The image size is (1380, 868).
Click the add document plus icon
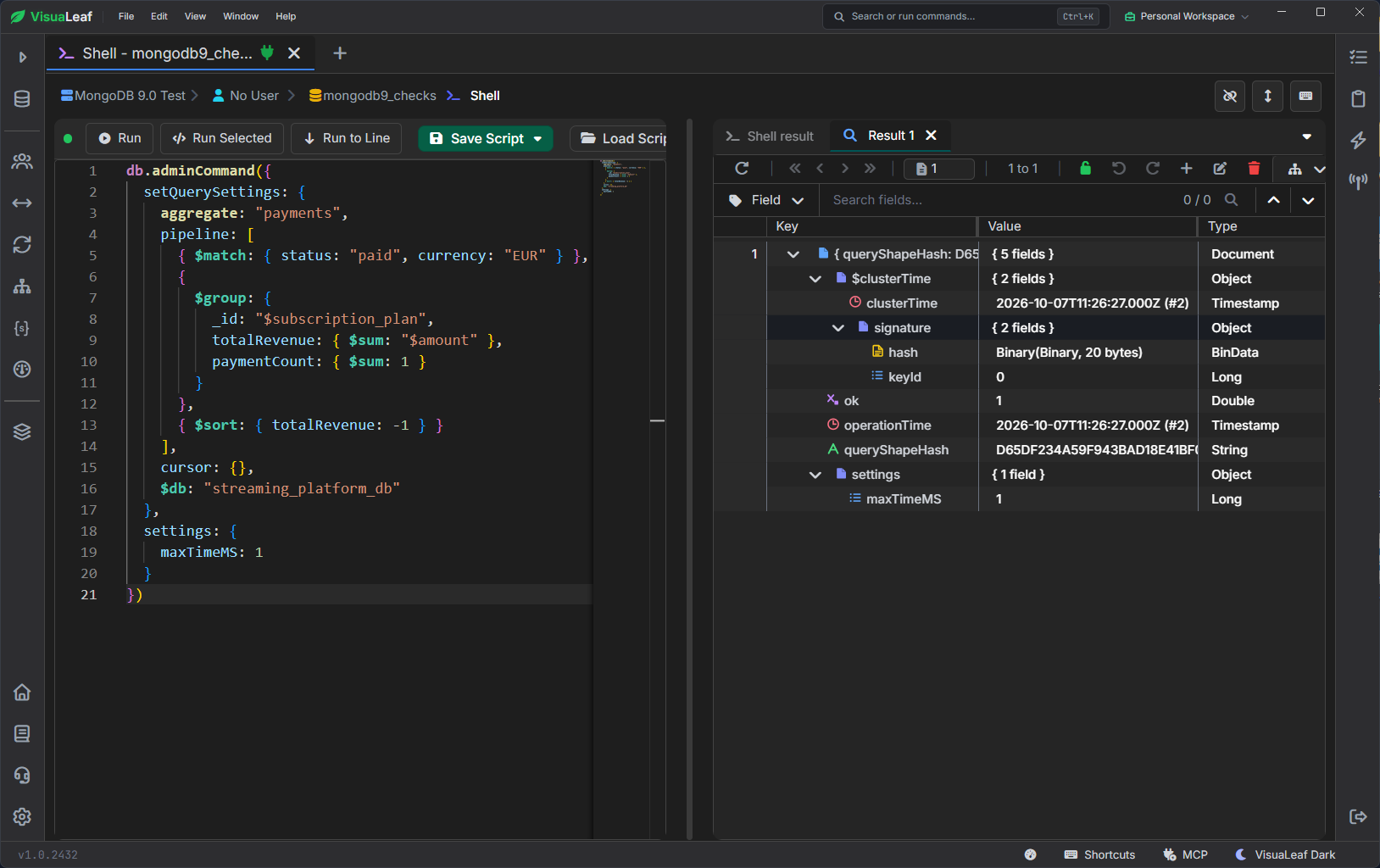pos(1187,169)
